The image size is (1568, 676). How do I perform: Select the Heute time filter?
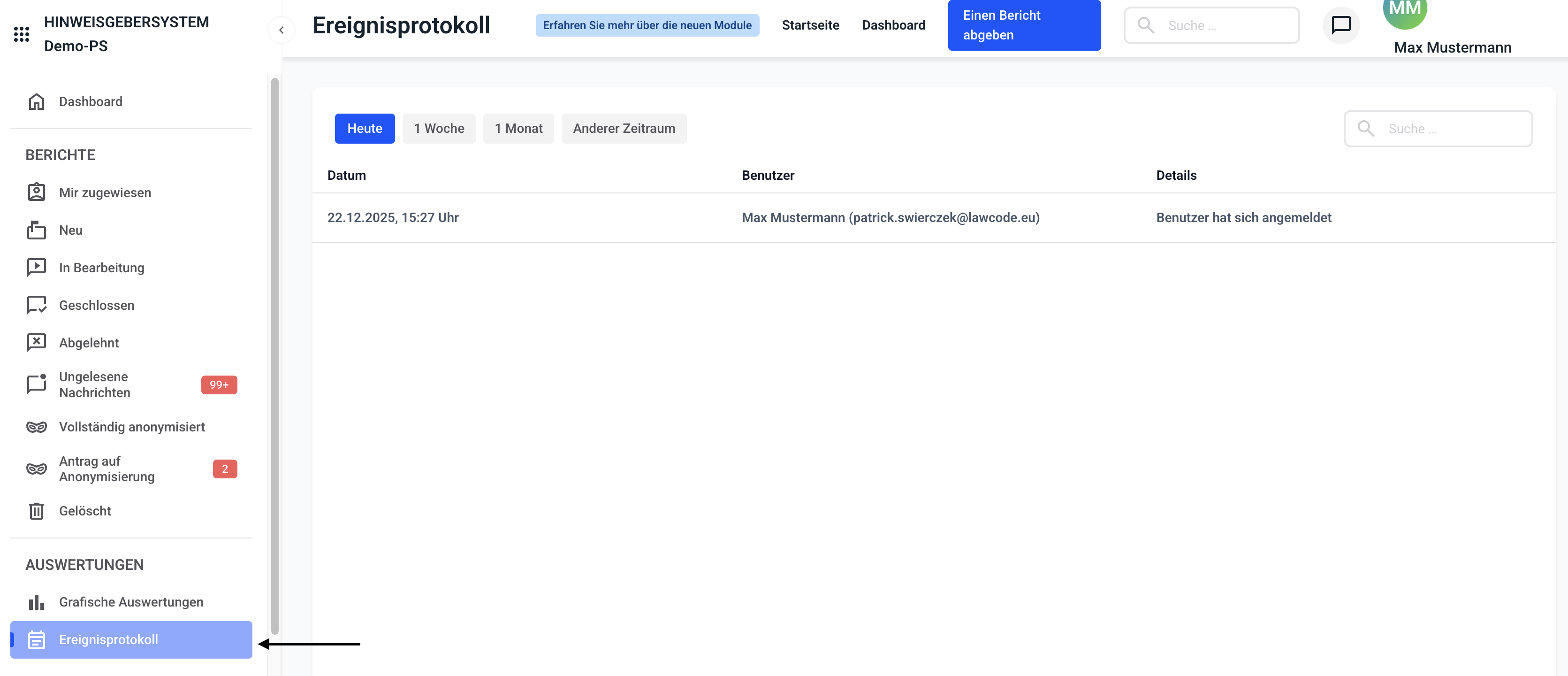point(365,129)
